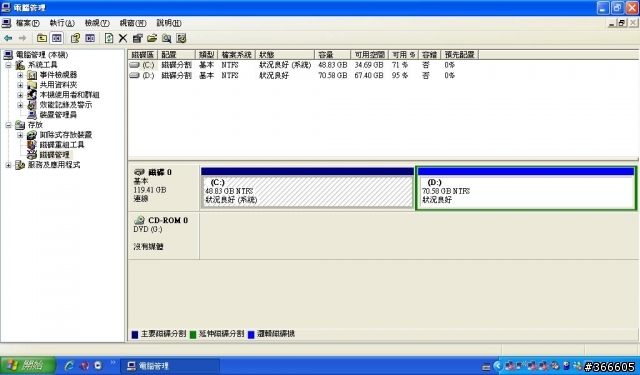Launch Internet Explorer from quick launch
The width and height of the screenshot is (640, 375).
tap(69, 366)
